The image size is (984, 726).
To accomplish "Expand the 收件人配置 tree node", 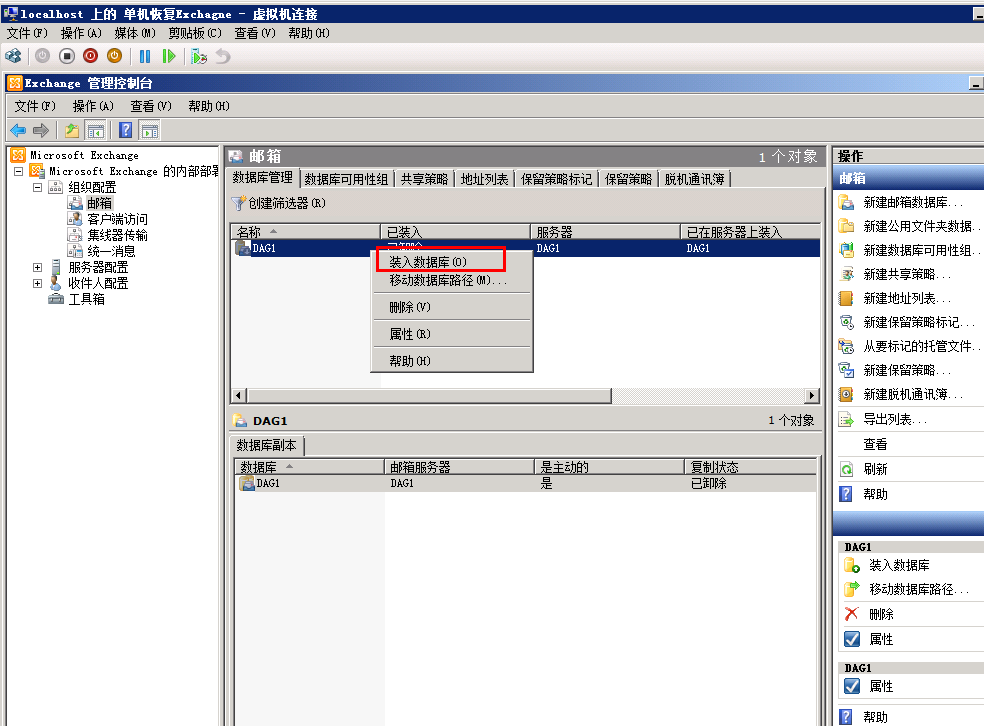I will pyautogui.click(x=38, y=283).
